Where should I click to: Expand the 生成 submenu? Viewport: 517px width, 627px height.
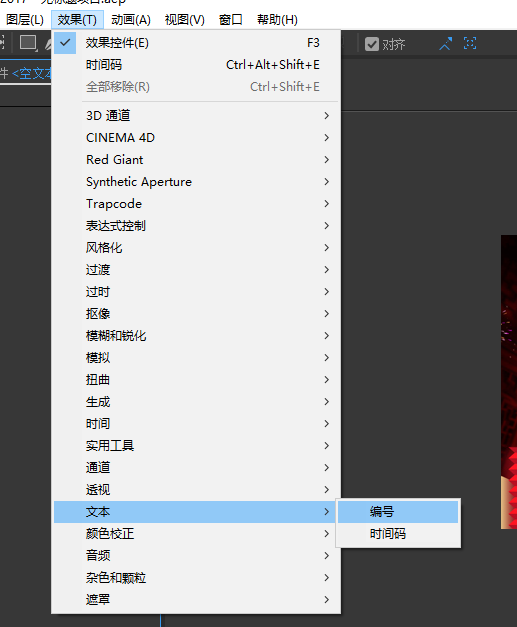pos(196,401)
